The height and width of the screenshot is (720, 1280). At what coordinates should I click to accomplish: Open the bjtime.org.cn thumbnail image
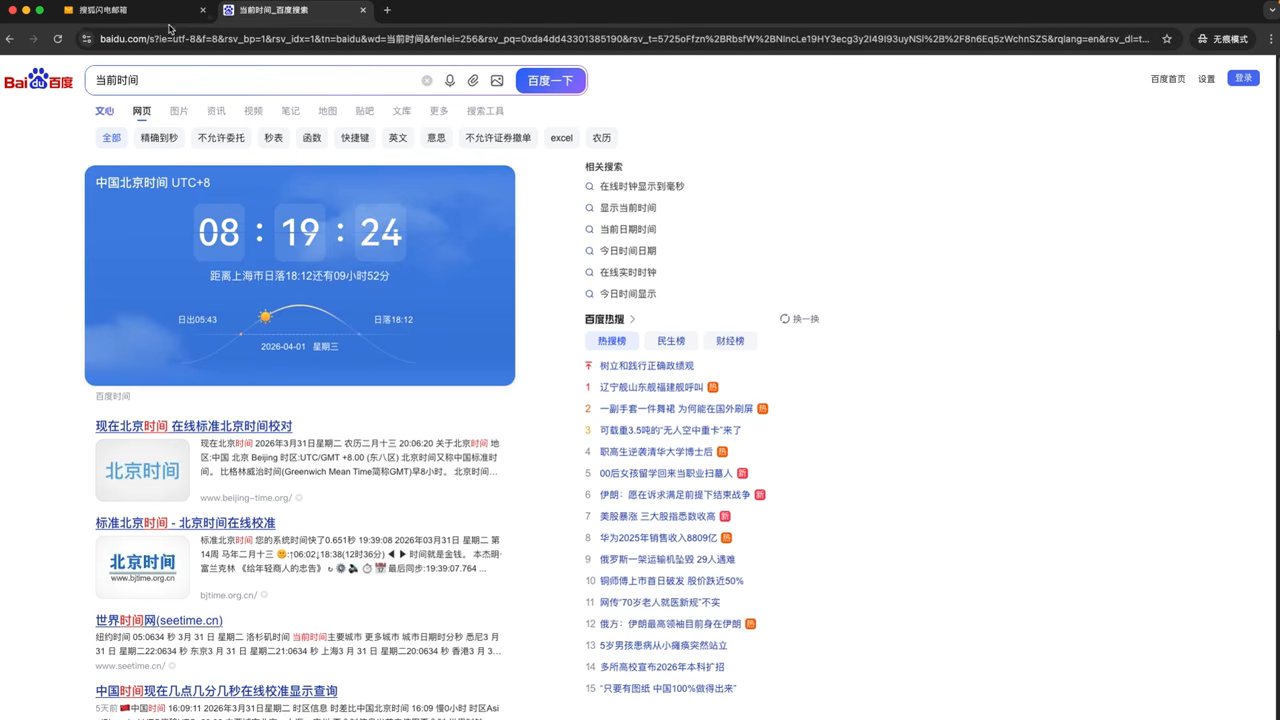142,567
